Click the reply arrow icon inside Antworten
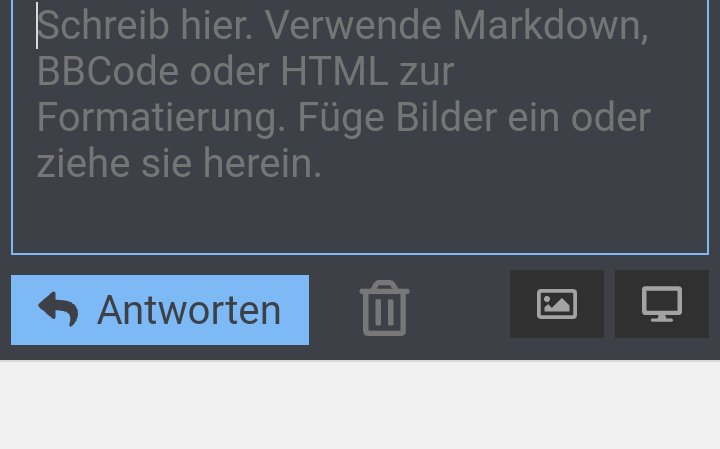The height and width of the screenshot is (449, 720). coord(58,309)
